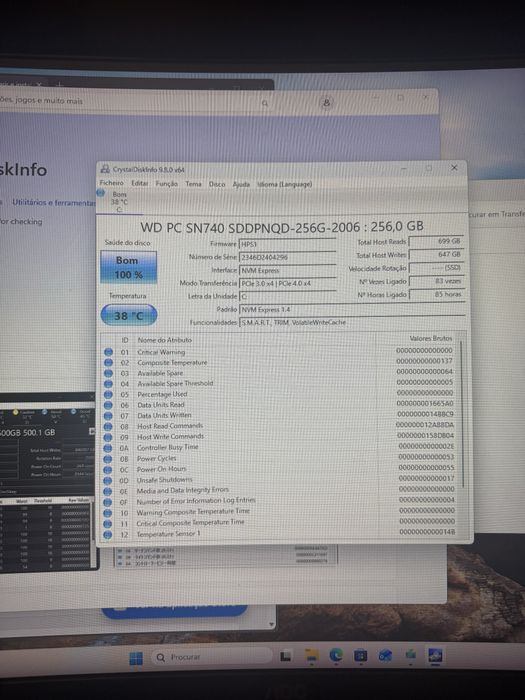
Task: Click raw value of Host Write Commands row
Action: click(426, 436)
